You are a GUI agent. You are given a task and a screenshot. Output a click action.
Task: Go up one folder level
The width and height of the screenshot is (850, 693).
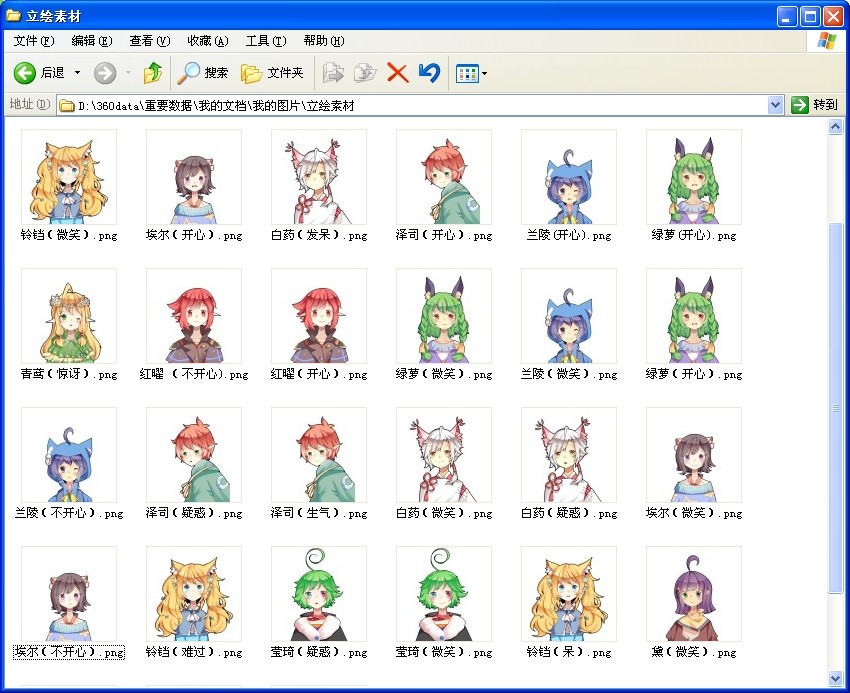click(x=153, y=73)
